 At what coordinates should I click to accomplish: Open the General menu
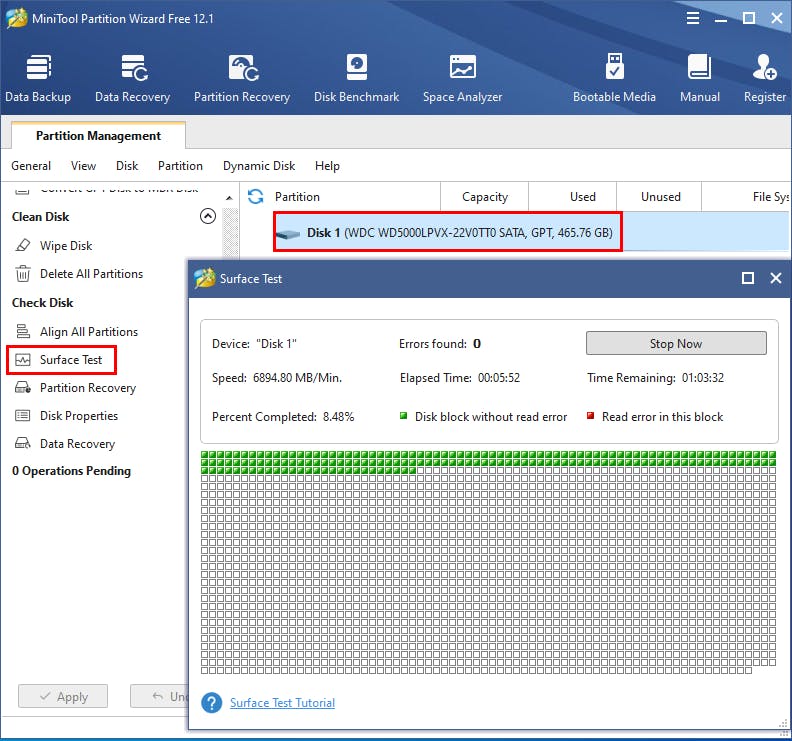coord(31,166)
